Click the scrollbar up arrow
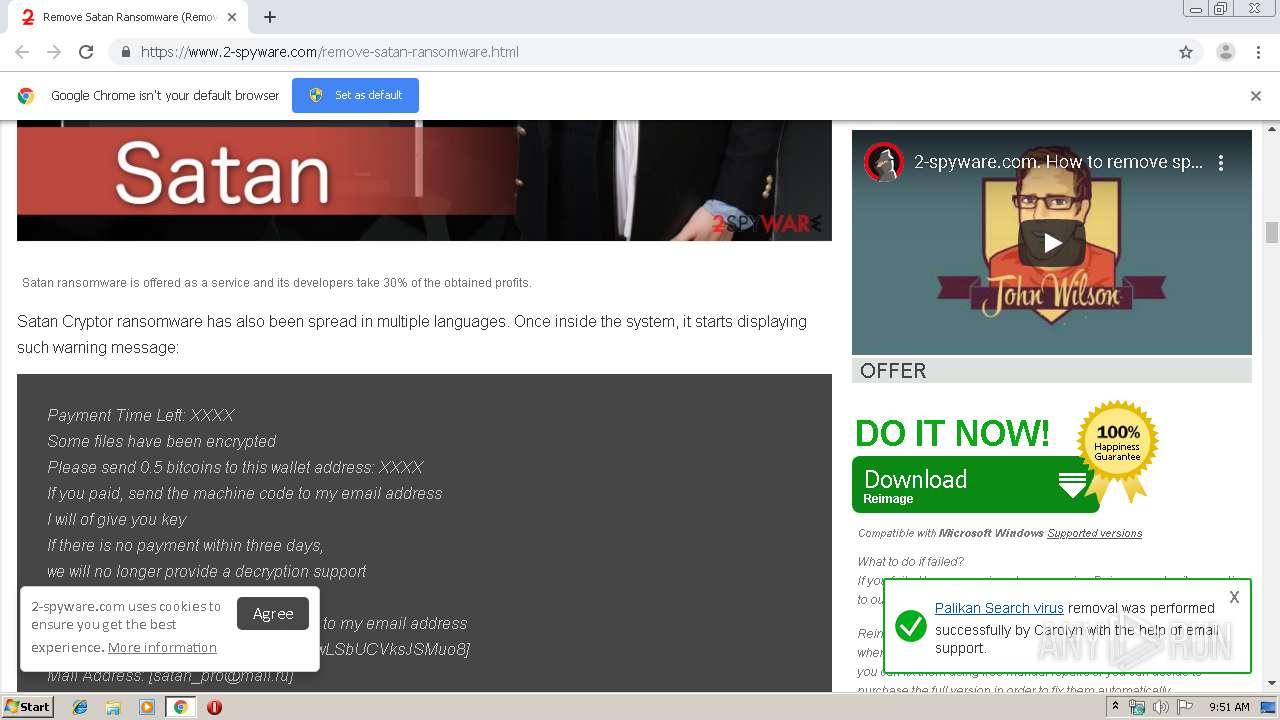This screenshot has height=720, width=1280. pos(1272,128)
